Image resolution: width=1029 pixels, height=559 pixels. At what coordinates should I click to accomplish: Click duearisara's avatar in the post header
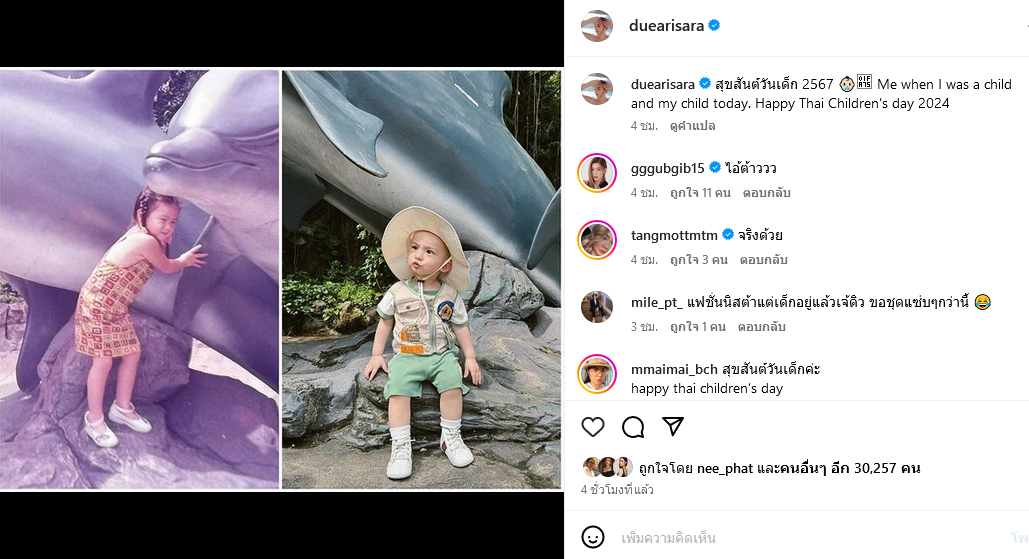pos(597,26)
